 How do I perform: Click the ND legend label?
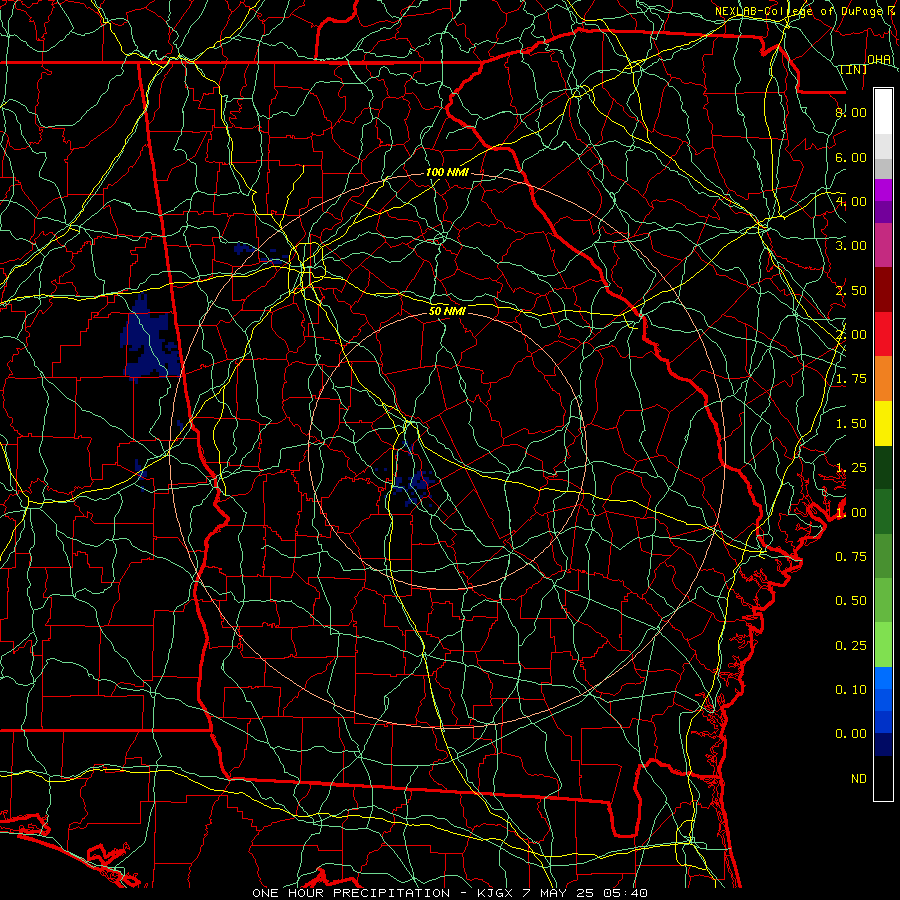(859, 779)
